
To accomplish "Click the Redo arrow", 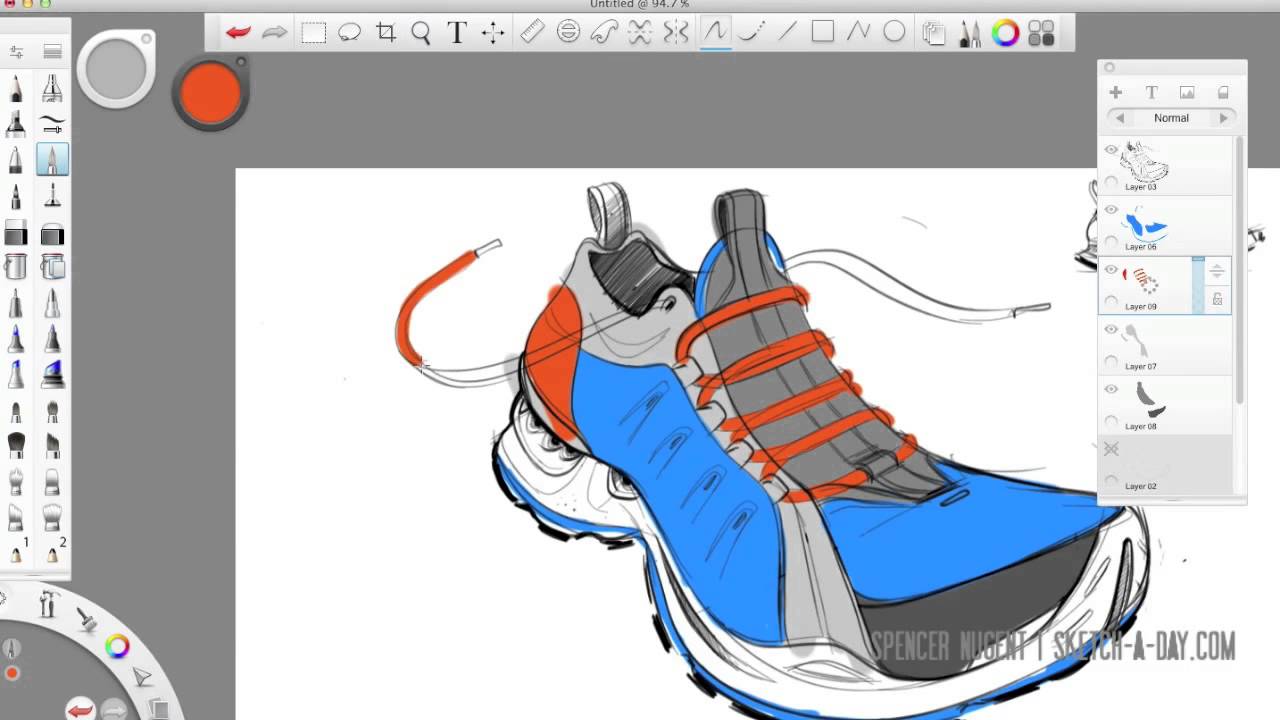I will click(275, 32).
